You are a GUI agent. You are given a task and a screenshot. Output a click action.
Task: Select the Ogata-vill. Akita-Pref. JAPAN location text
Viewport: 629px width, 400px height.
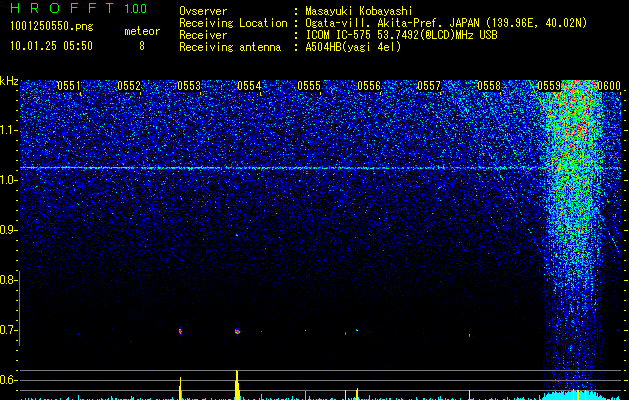coord(446,23)
